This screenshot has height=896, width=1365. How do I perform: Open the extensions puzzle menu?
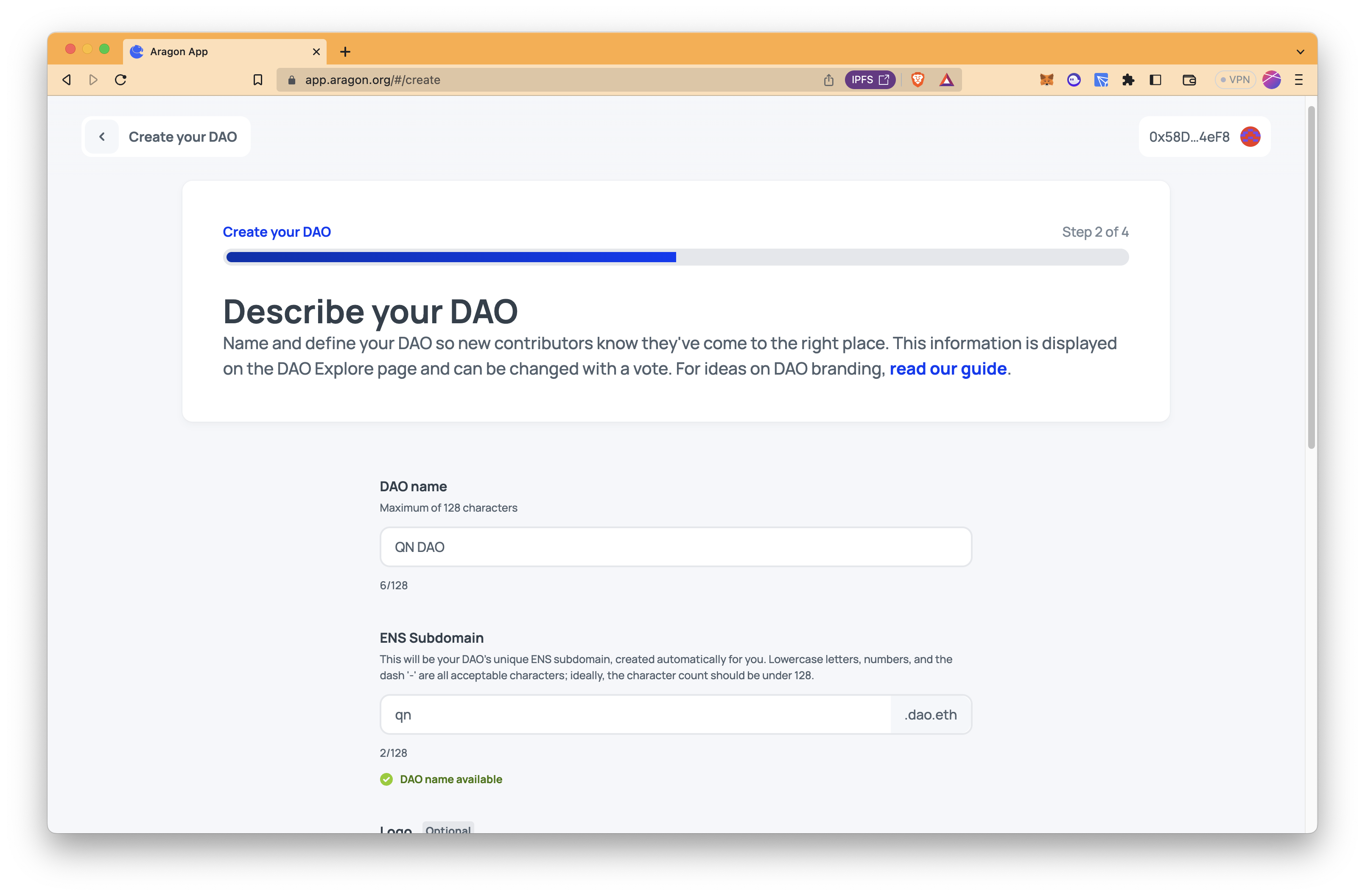point(1127,80)
